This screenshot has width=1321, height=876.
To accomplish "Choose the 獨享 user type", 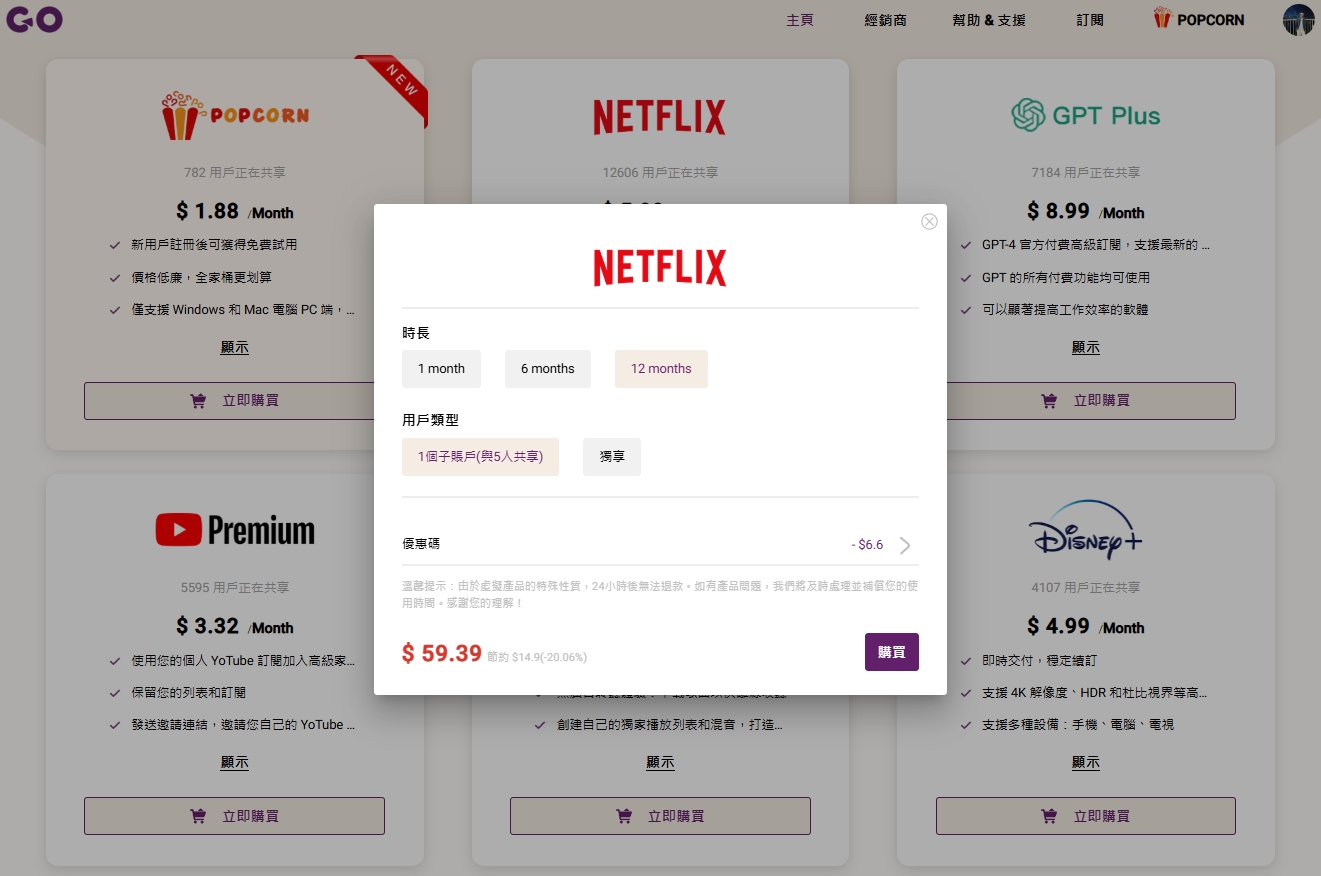I will pyautogui.click(x=612, y=457).
